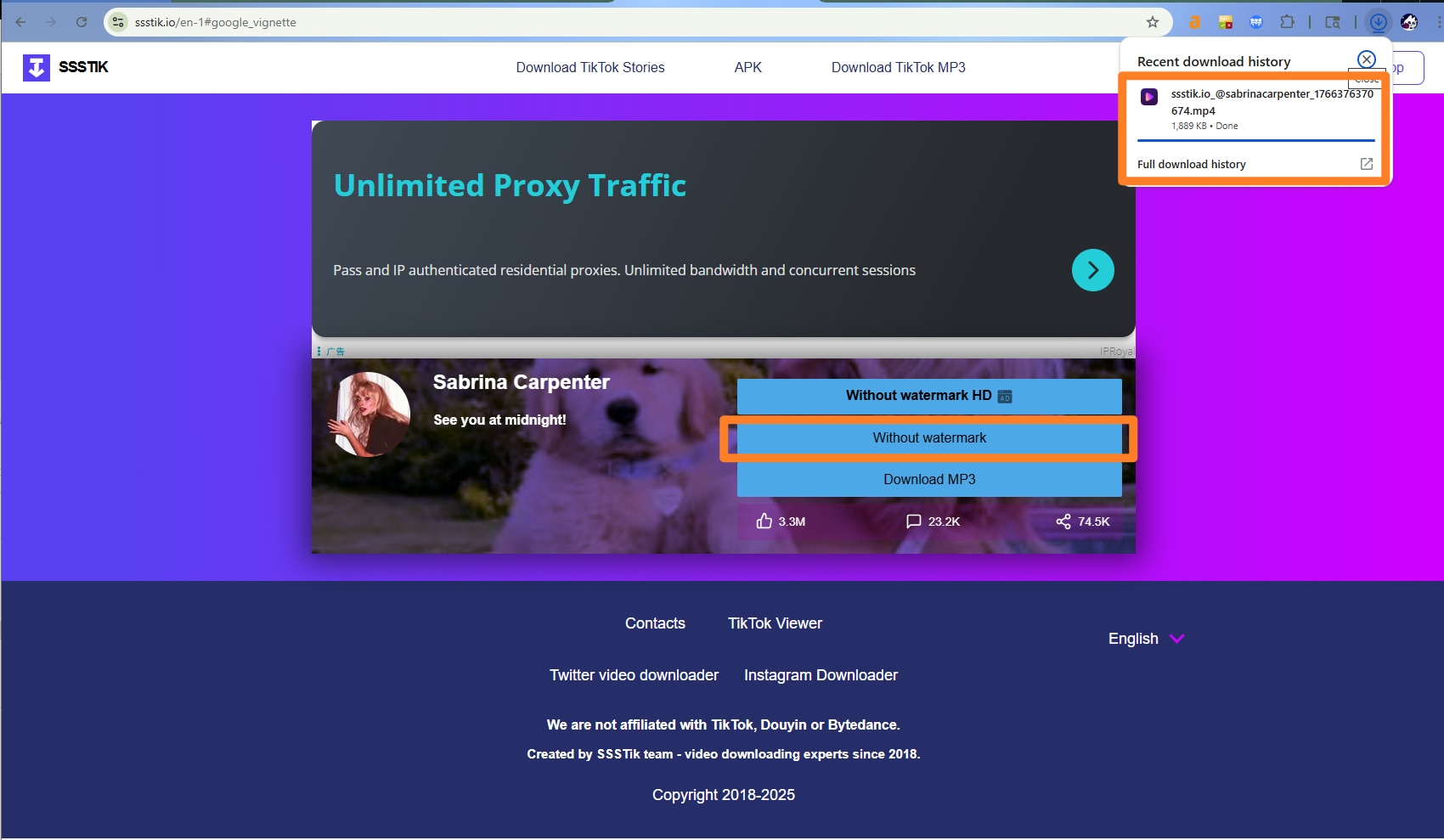Image resolution: width=1444 pixels, height=840 pixels.
Task: Click the SSSTik logo icon
Action: point(37,66)
